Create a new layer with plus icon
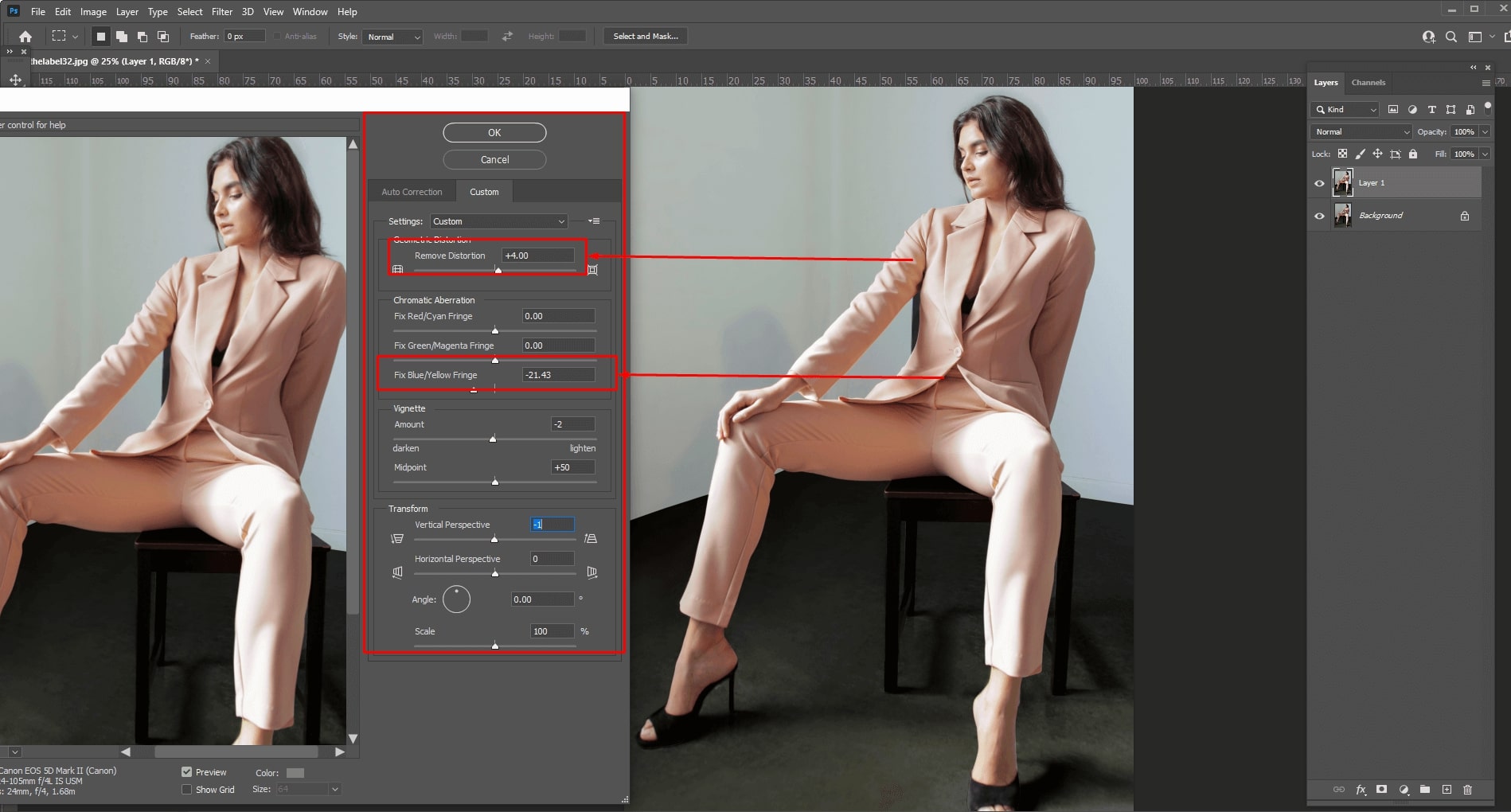Viewport: 1511px width, 812px height. coord(1447,790)
